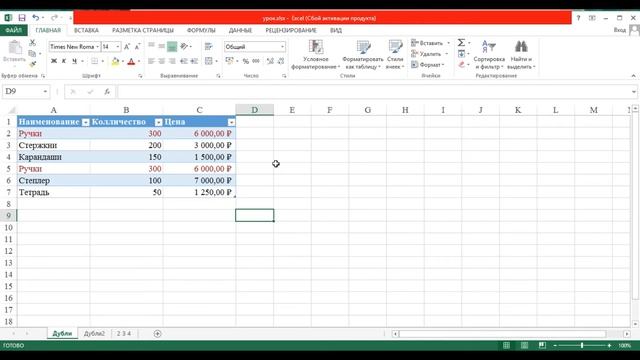Viewport: 640px width, 360px height.
Task: Open Find and Select (Найти и выделить)
Action: tap(521, 55)
